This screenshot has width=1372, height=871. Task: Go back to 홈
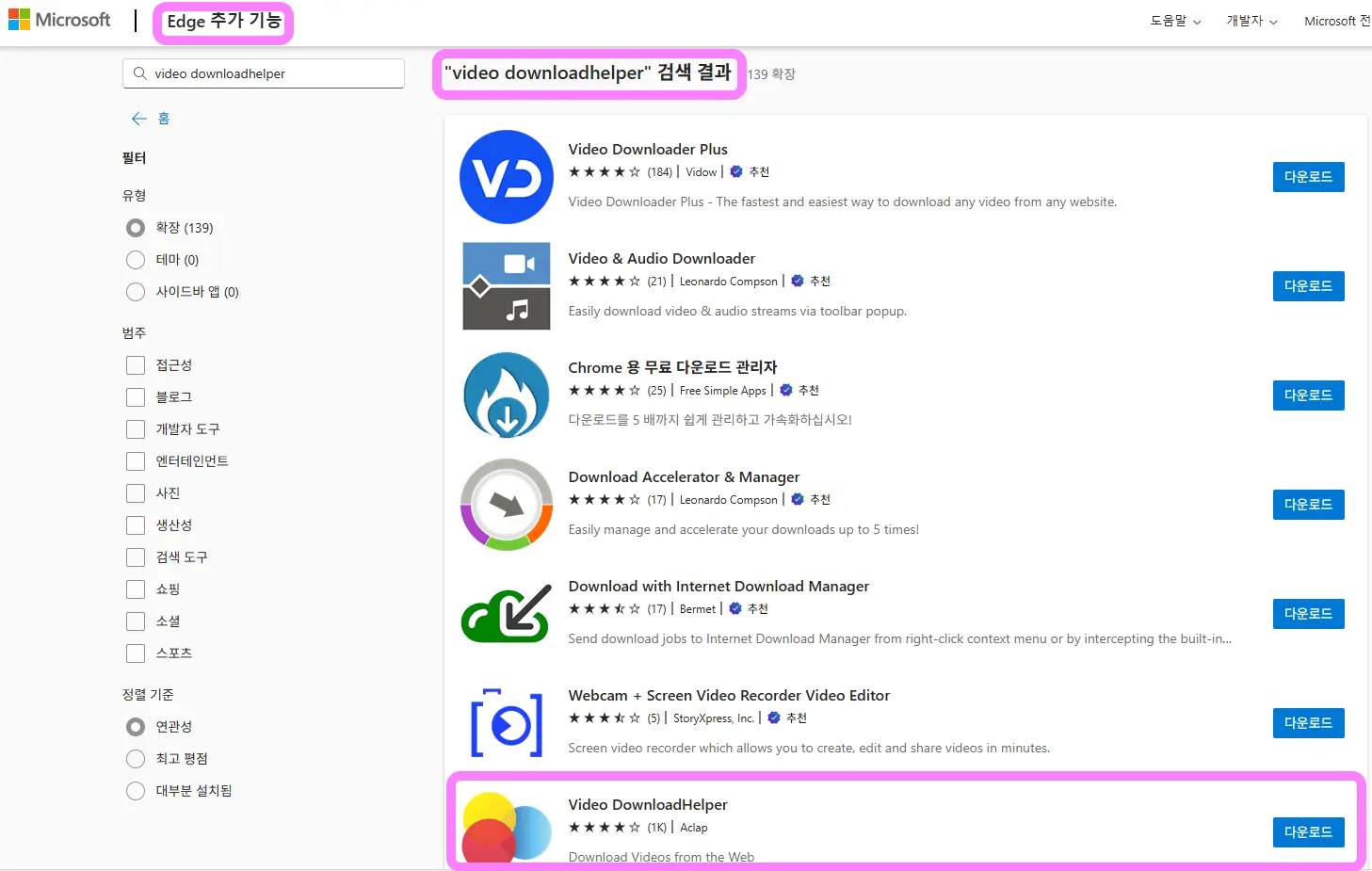coord(163,119)
